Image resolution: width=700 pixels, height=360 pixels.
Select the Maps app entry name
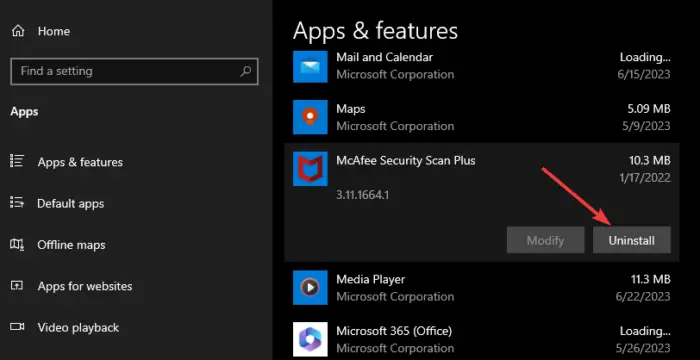coord(351,109)
